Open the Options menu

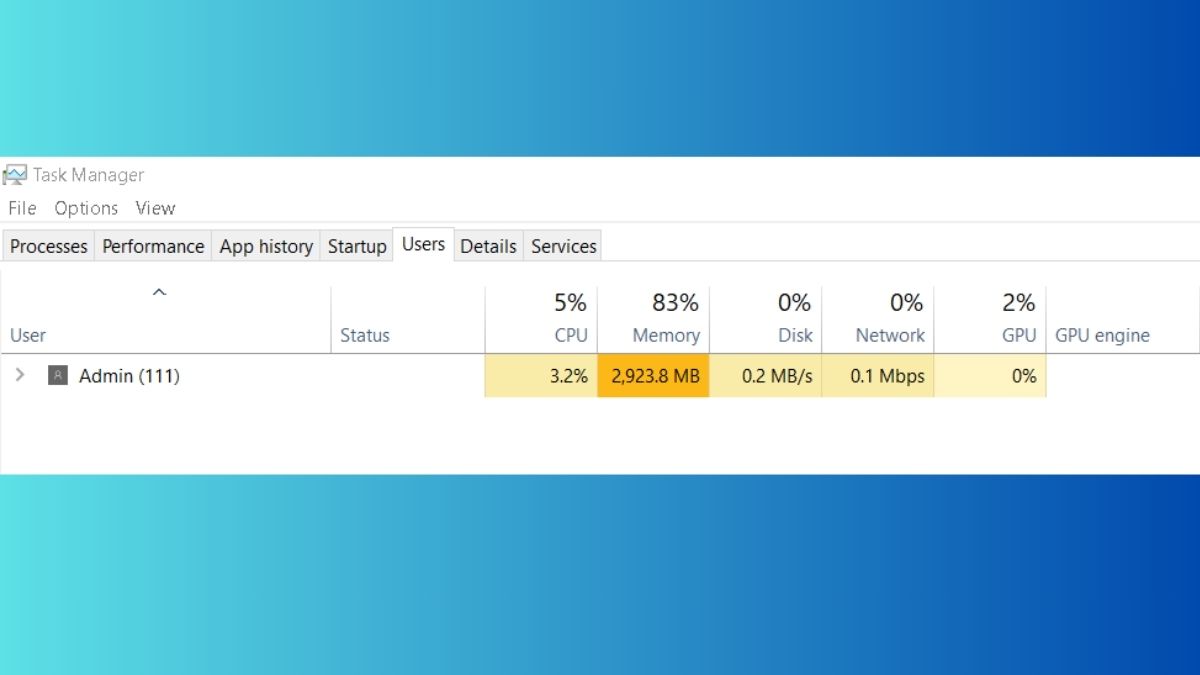(86, 208)
